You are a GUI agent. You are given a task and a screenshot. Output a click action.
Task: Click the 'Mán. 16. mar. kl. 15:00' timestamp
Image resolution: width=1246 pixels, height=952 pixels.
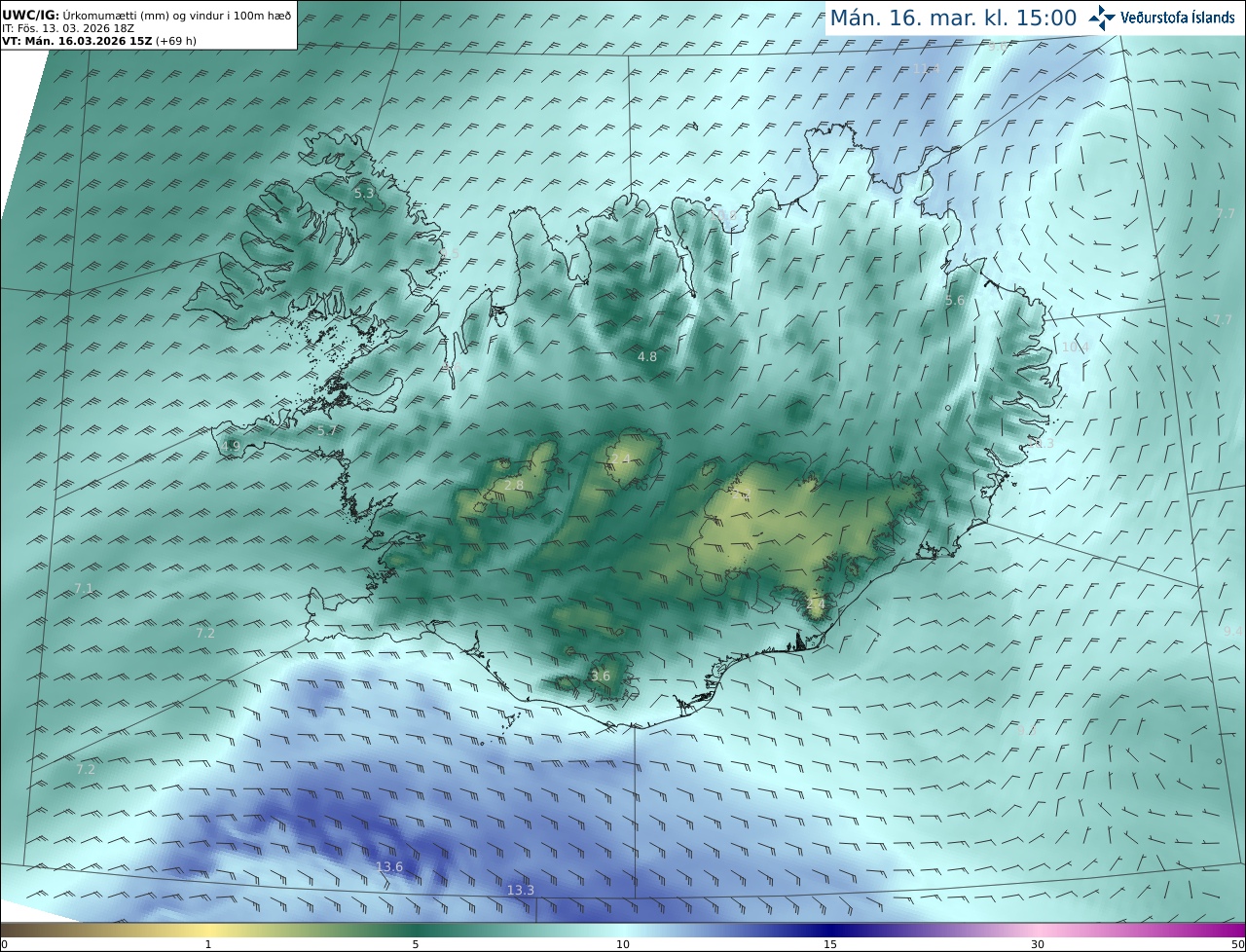pyautogui.click(x=953, y=18)
